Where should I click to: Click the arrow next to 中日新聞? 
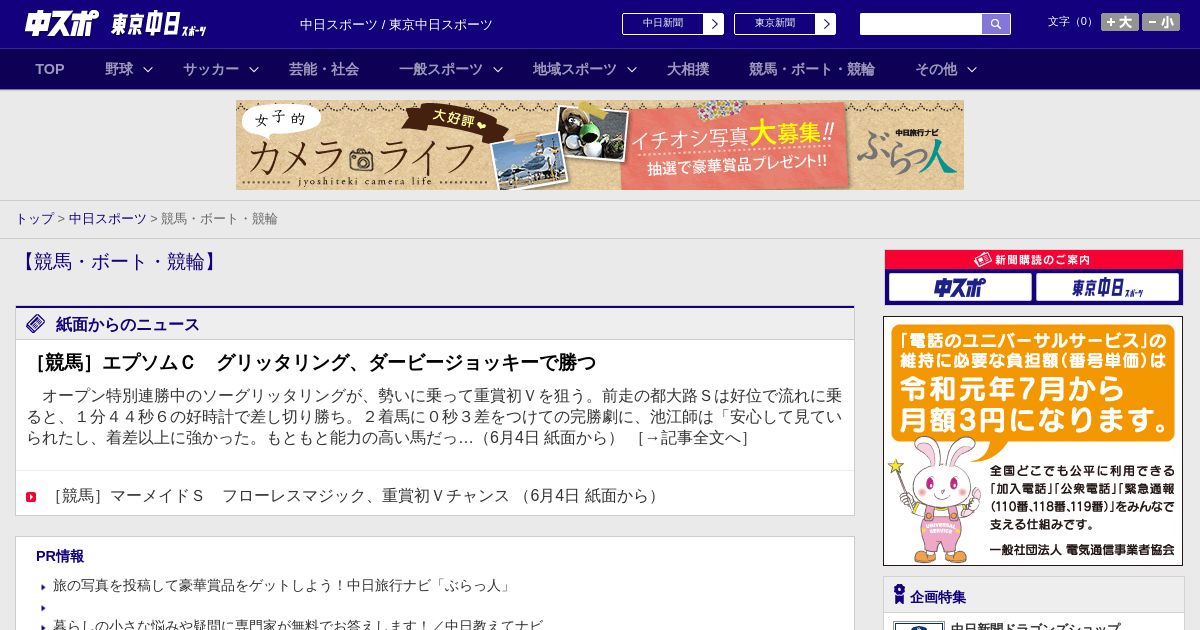(x=714, y=24)
